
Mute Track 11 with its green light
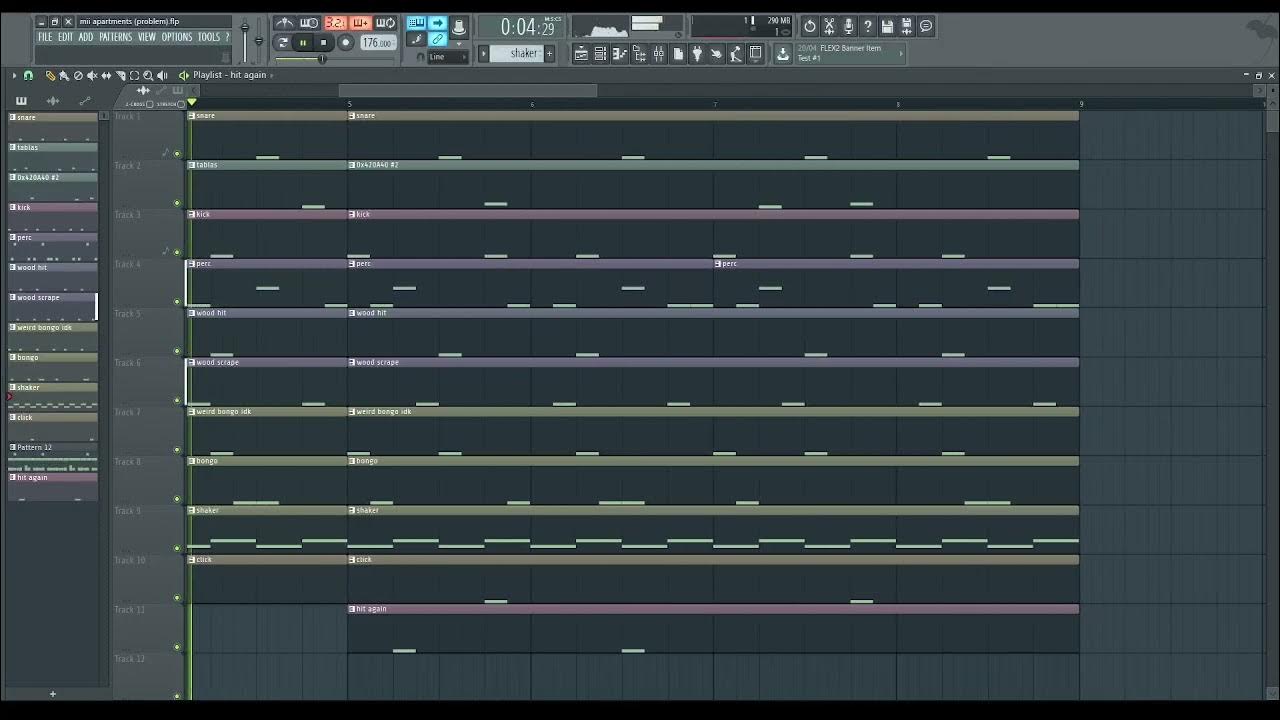point(177,647)
